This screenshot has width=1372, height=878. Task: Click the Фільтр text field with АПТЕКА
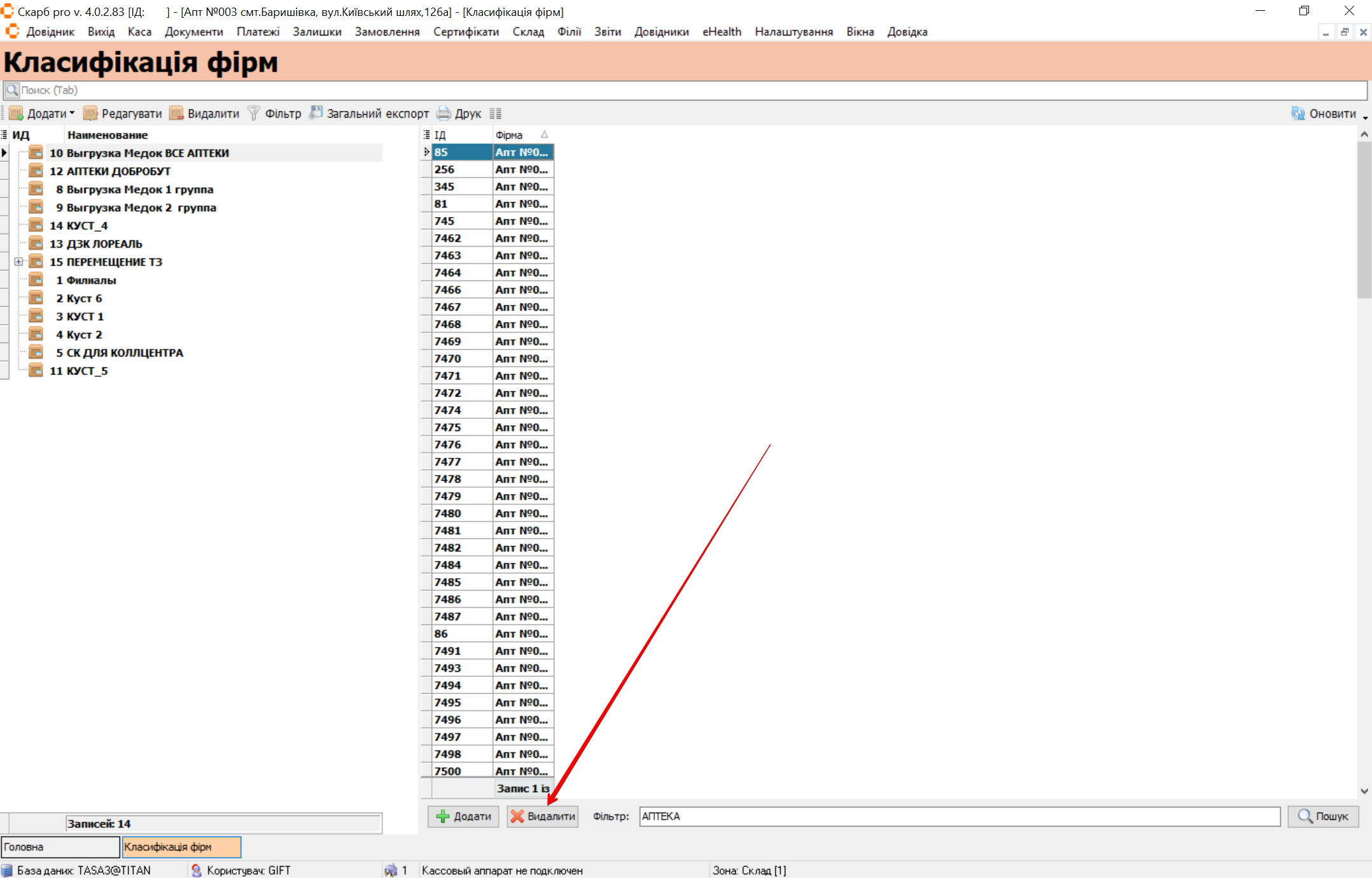point(959,816)
